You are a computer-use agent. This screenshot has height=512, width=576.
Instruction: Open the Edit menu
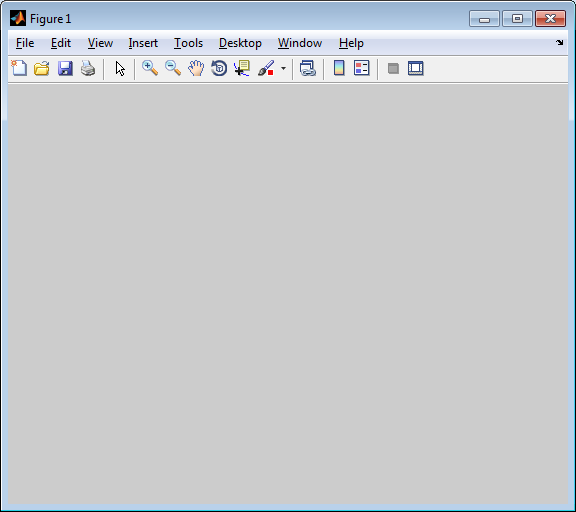click(61, 43)
